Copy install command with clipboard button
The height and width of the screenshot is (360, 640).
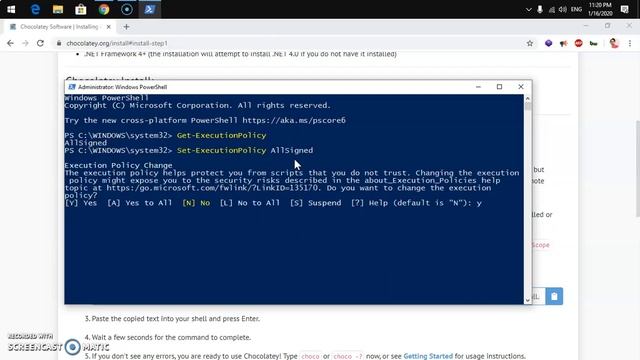click(x=554, y=296)
